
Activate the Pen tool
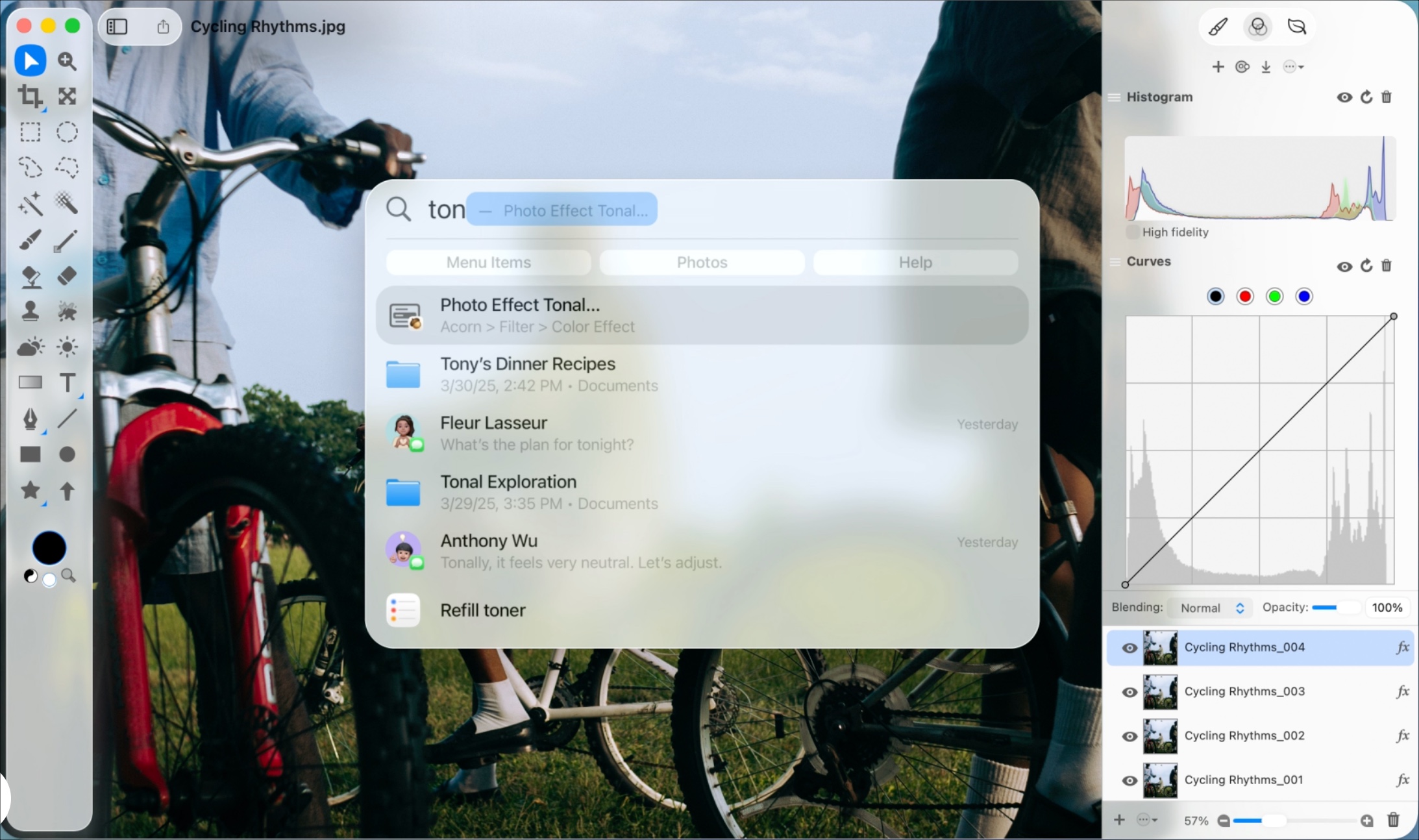(31, 419)
